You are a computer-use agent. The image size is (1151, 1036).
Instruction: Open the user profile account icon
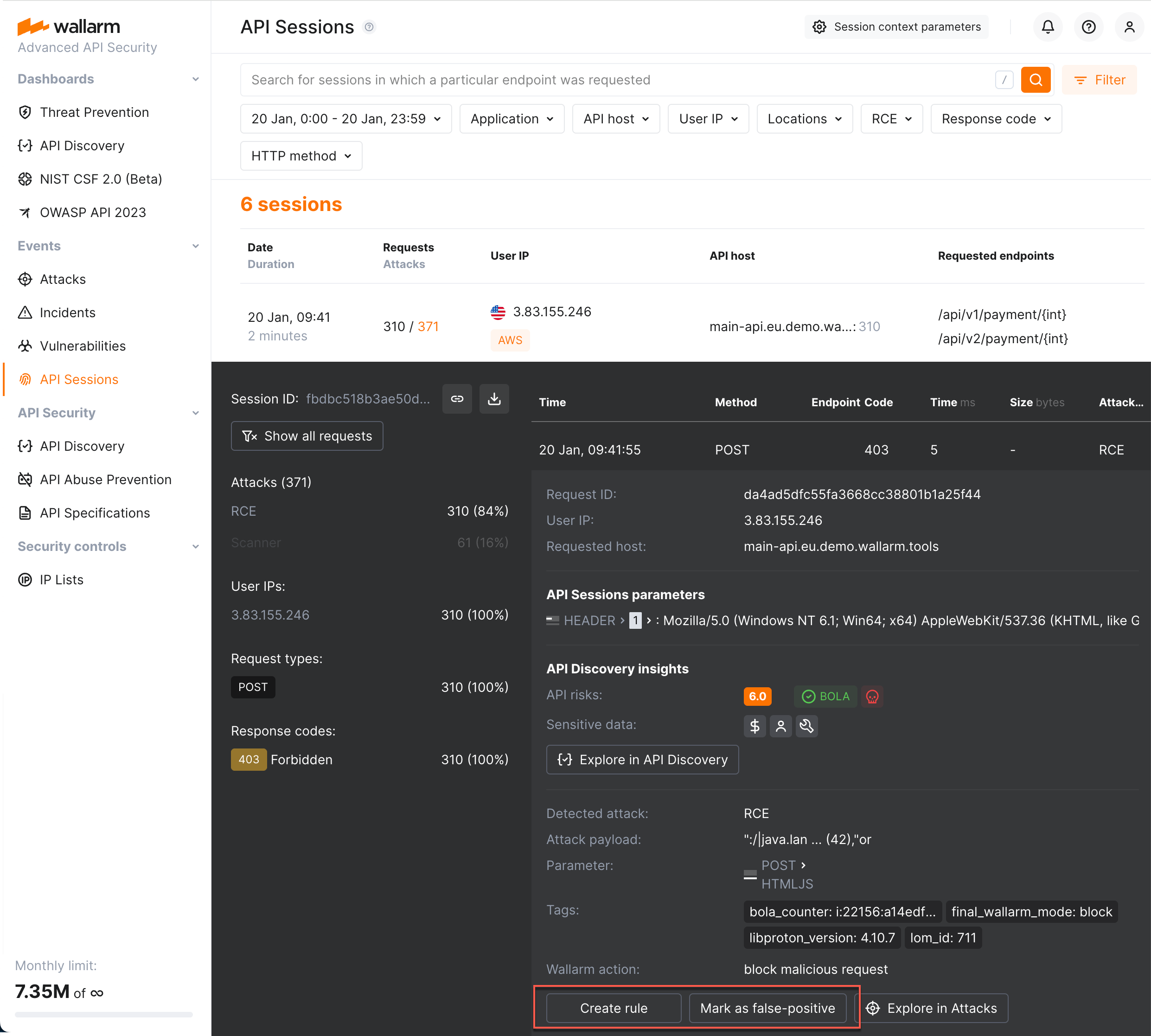(x=1129, y=27)
